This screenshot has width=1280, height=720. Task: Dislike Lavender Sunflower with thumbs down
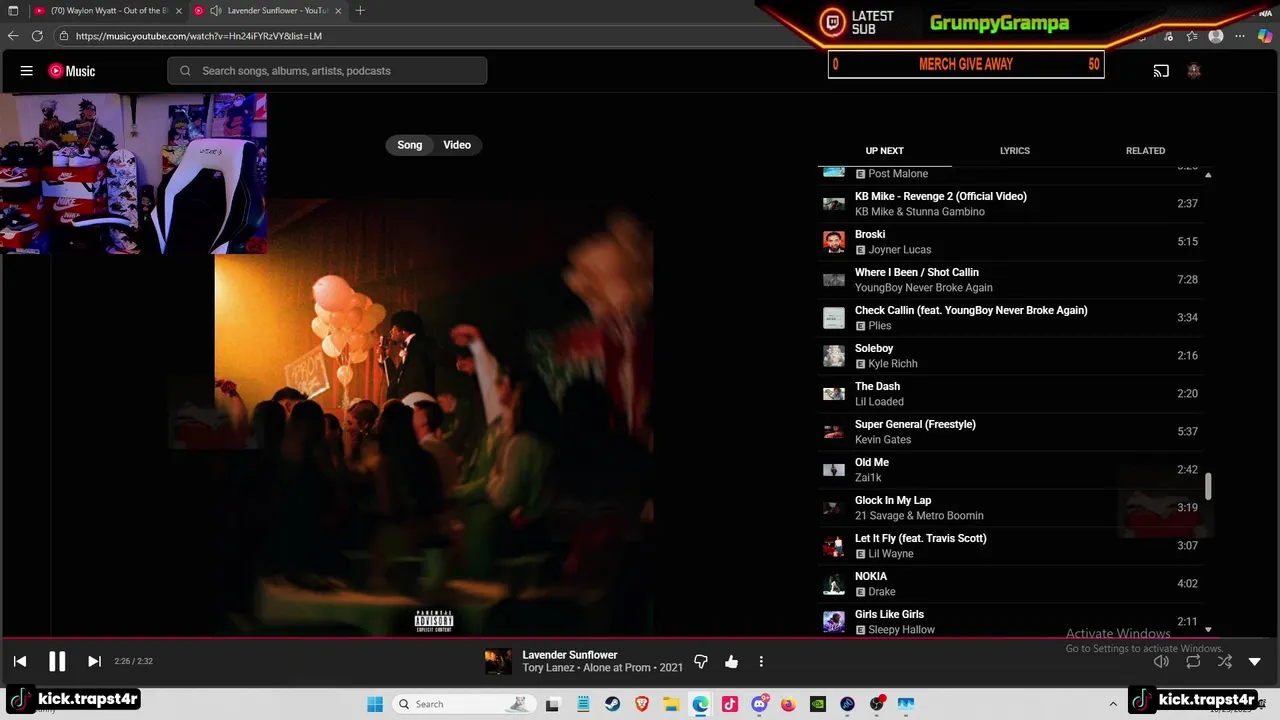click(701, 661)
